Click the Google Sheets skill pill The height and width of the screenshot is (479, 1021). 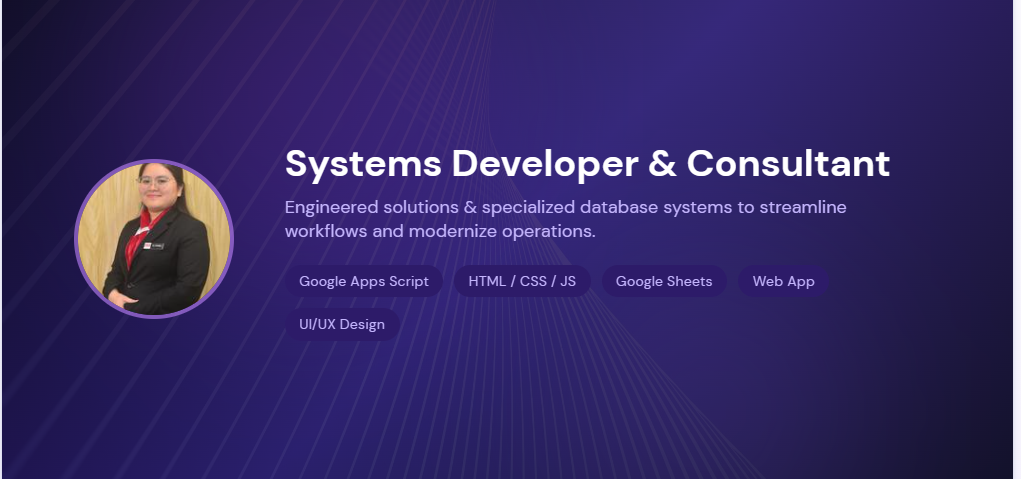point(664,281)
